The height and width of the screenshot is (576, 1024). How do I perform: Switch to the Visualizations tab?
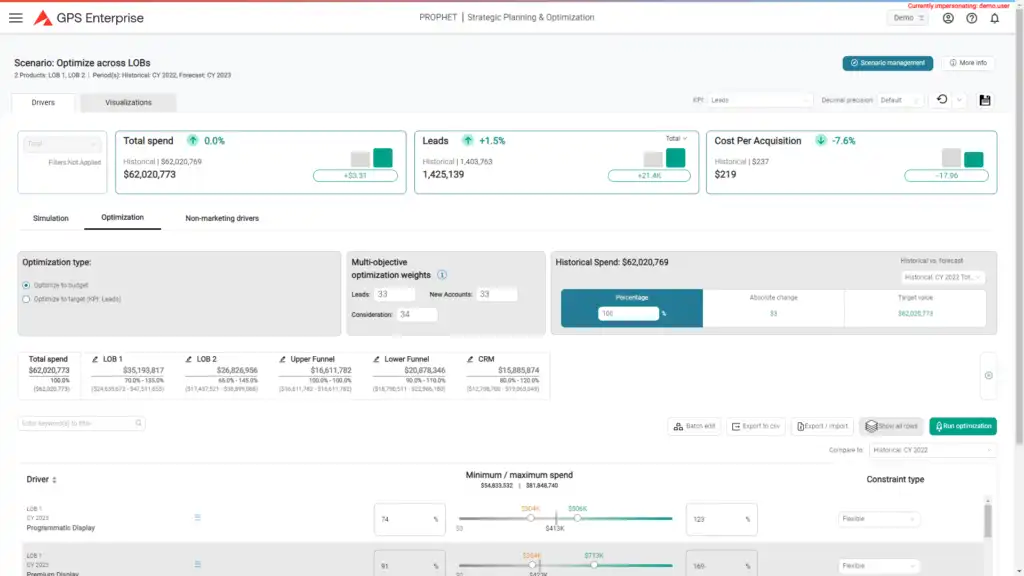128,102
